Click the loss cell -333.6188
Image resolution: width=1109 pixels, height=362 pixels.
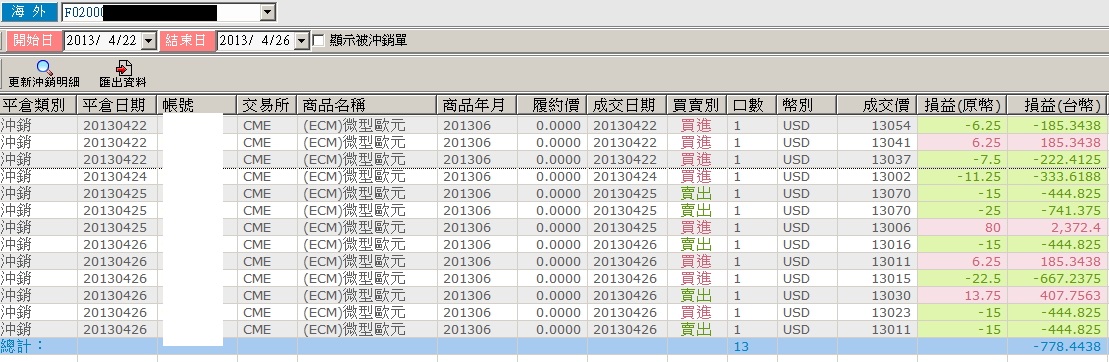click(1057, 176)
